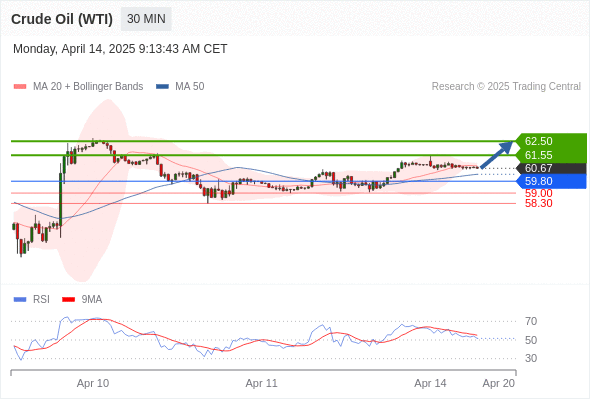
Task: Click the red 9MA legend swatch
Action: [68, 300]
